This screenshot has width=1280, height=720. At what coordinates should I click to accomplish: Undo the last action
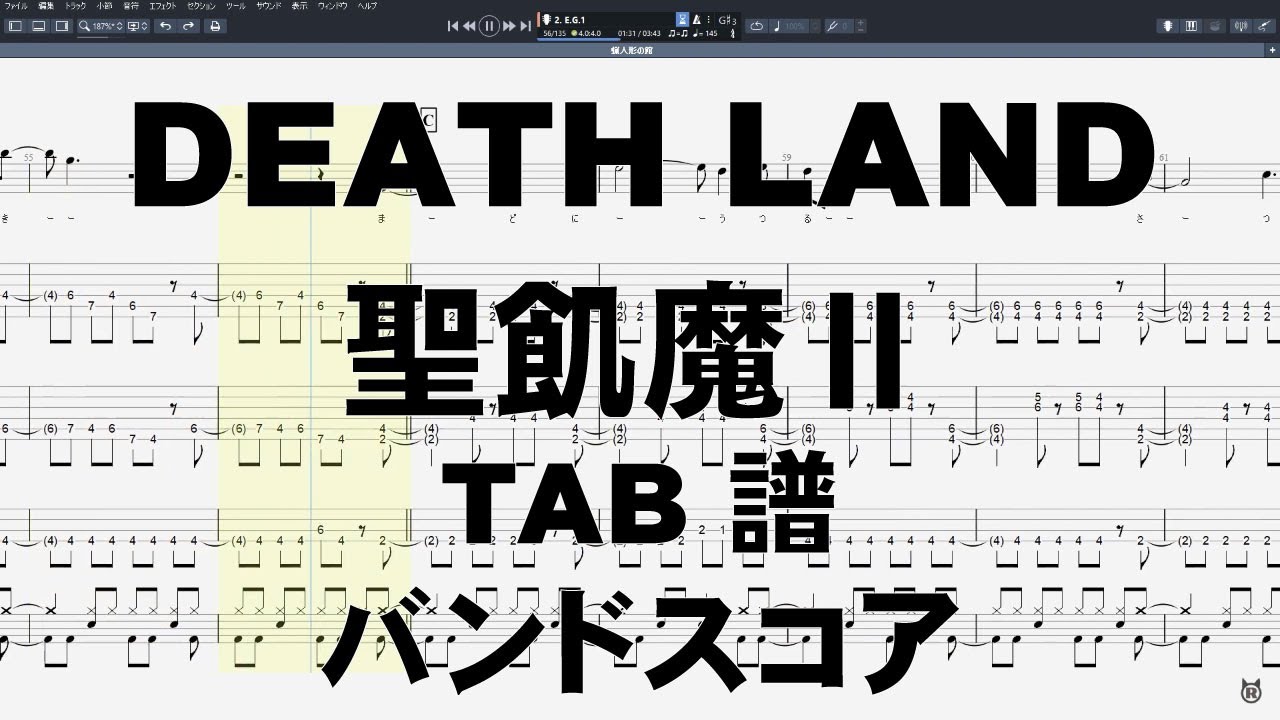[x=166, y=26]
